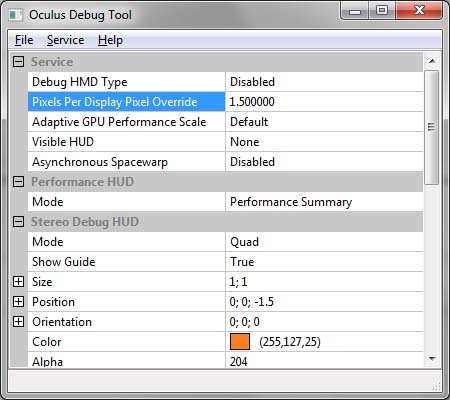Click the Oculus Debug Tool title bar icon
The width and height of the screenshot is (450, 400).
[x=16, y=15]
